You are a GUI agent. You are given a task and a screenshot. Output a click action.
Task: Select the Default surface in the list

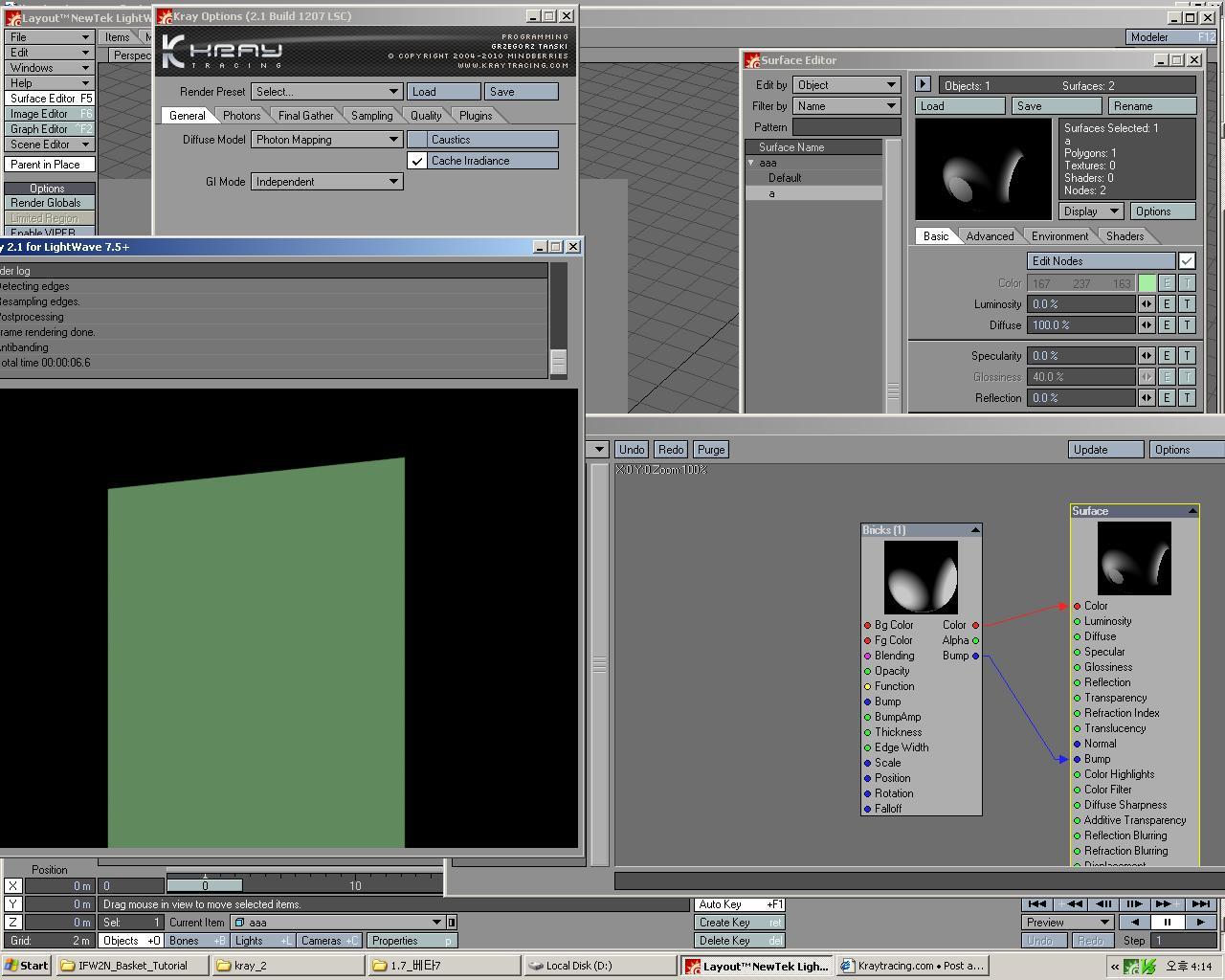click(x=785, y=178)
